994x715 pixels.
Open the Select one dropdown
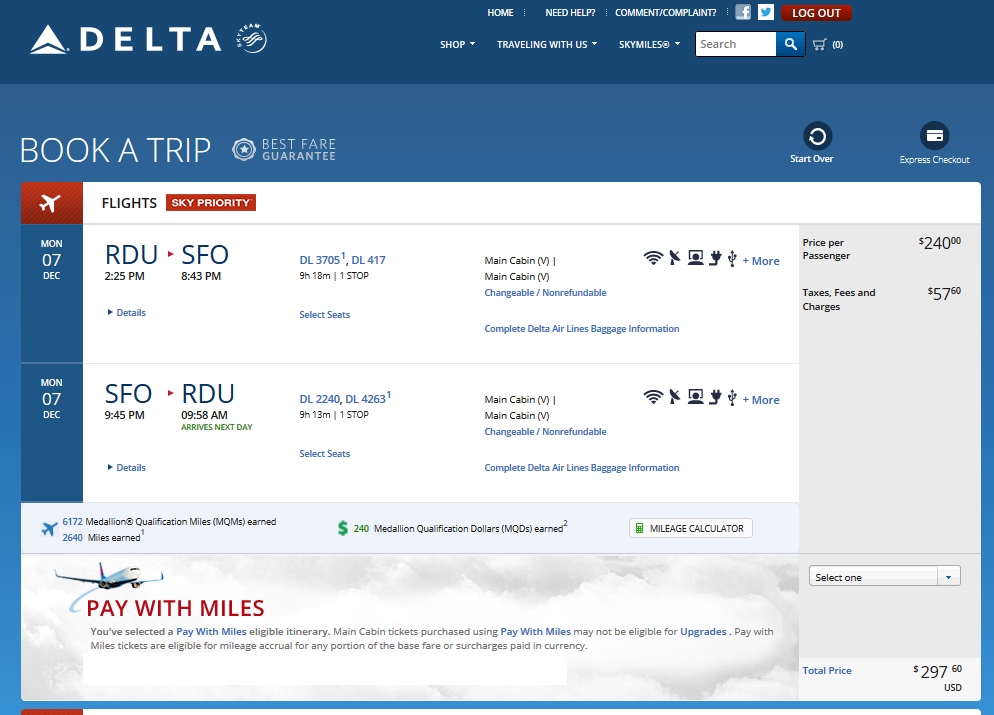point(884,577)
